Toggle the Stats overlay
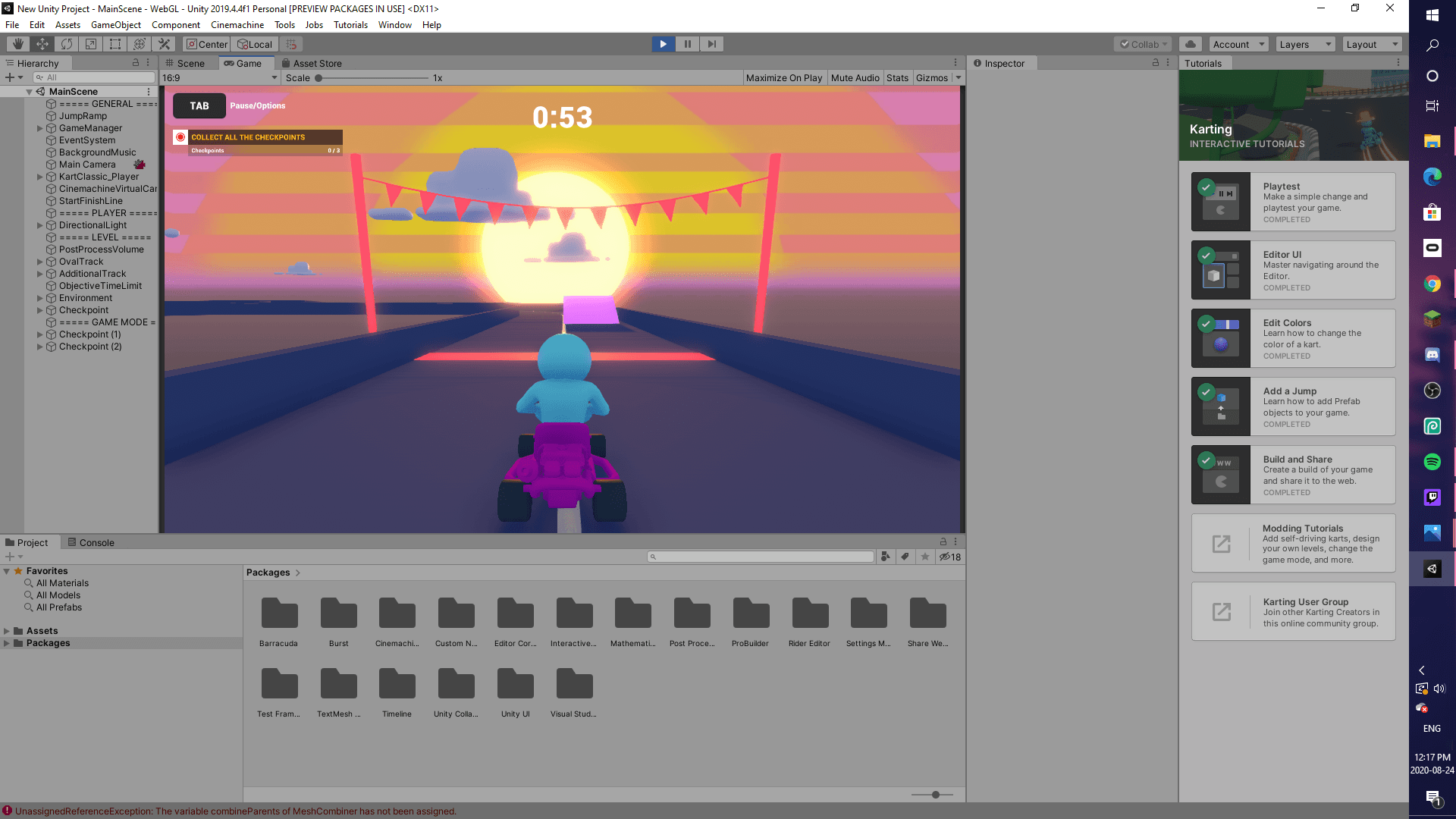Screen dimensions: 1456x819 click(897, 78)
